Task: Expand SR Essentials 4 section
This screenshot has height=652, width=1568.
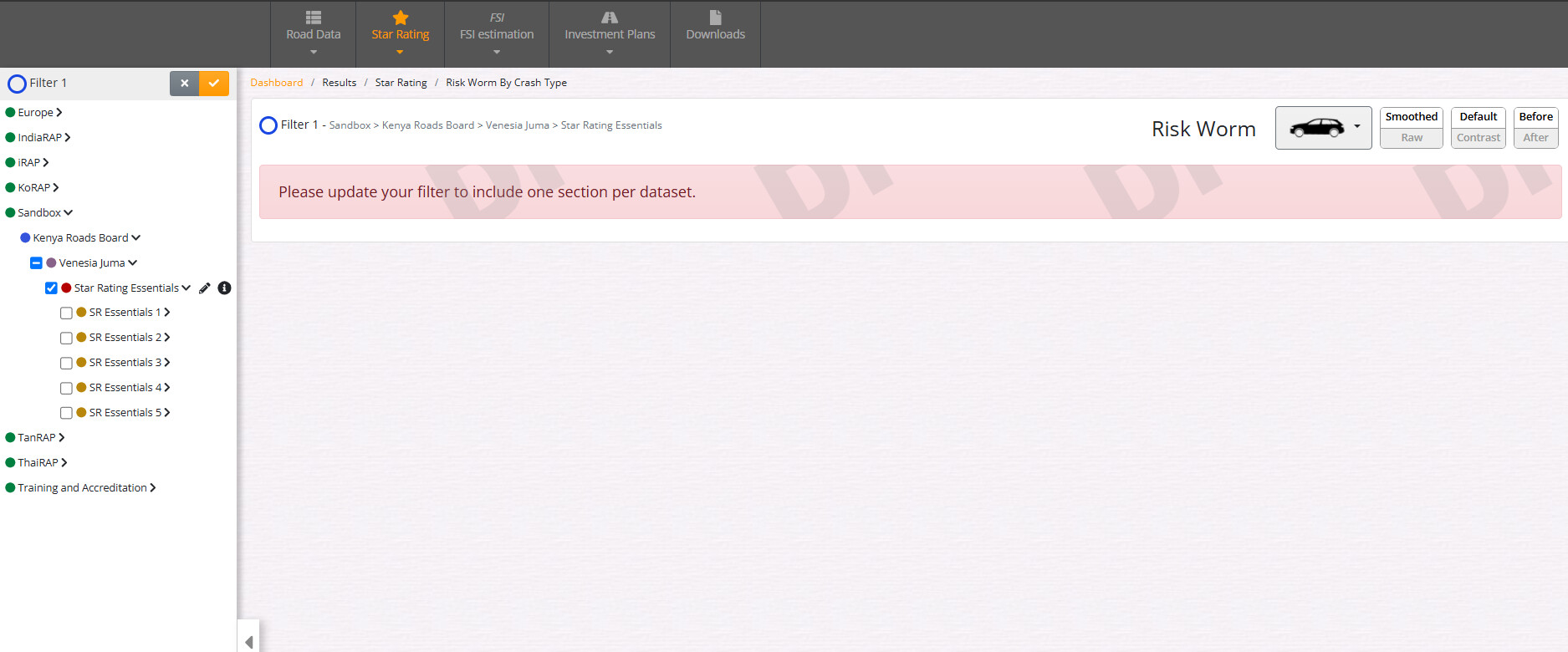Action: 167,387
